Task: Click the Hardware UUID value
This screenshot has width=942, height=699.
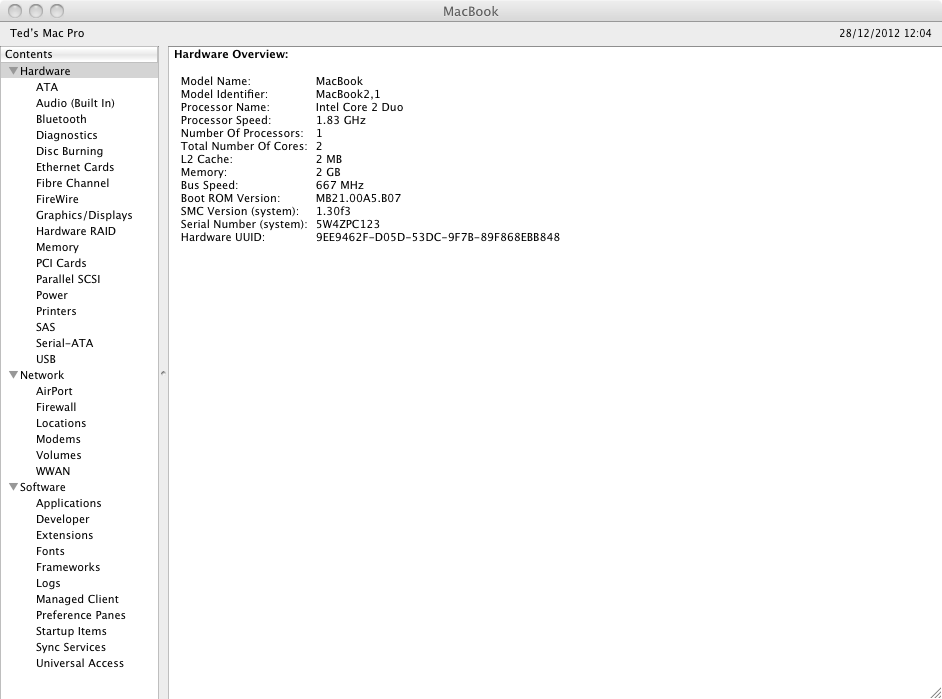Action: 437,237
